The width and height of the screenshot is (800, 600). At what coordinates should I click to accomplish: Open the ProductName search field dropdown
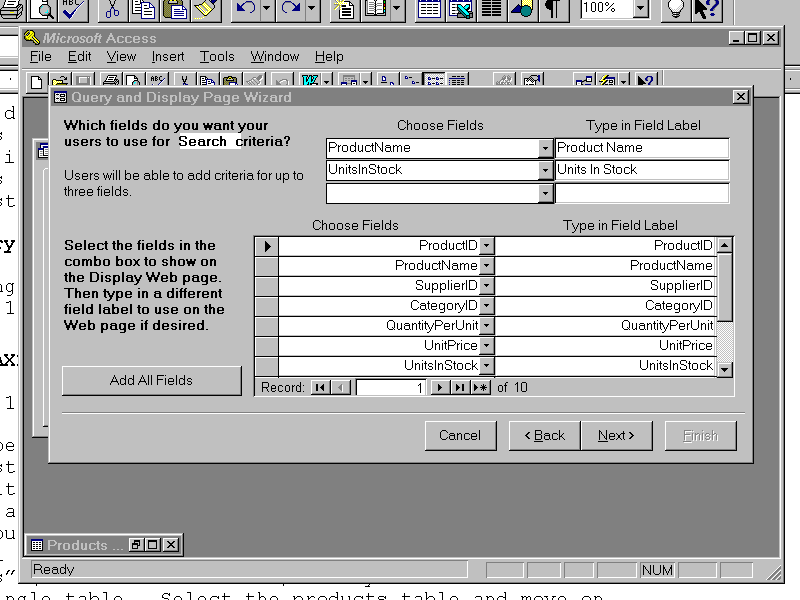coord(545,148)
